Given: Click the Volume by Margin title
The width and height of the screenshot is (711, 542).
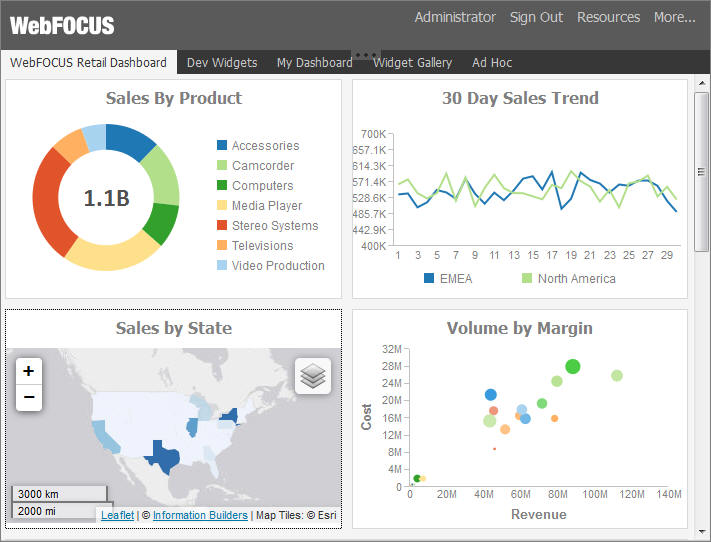Looking at the screenshot, I should [520, 328].
